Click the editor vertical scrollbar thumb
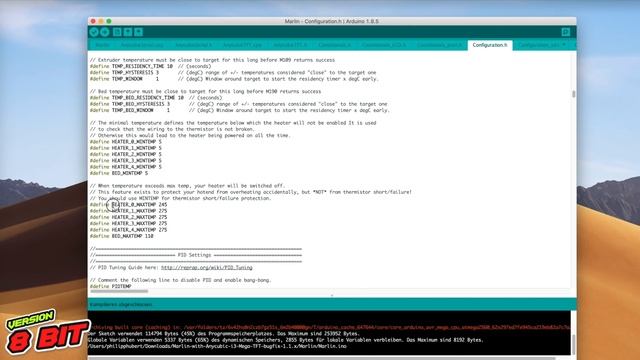 tap(573, 94)
